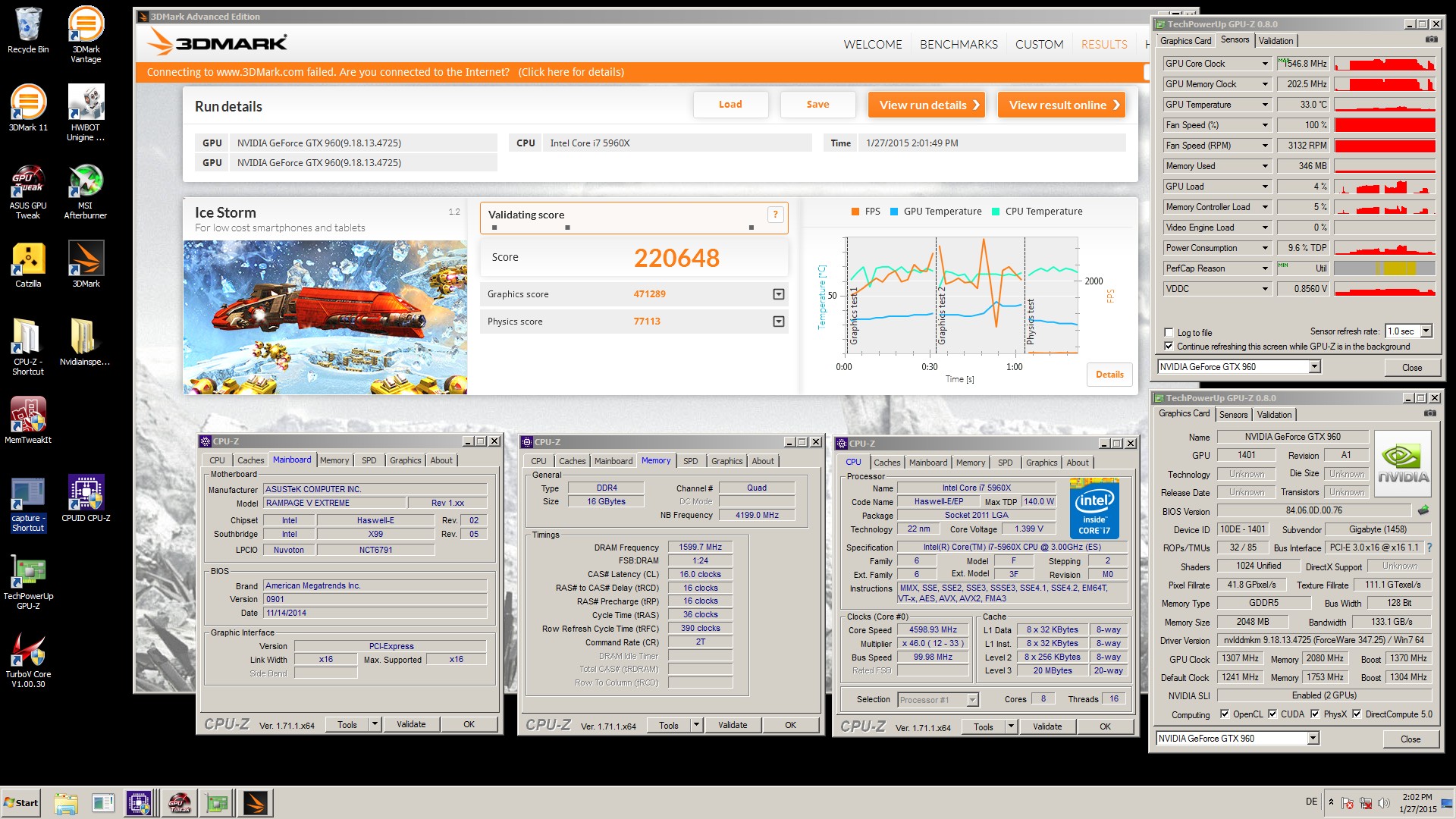Open CPU-Z Shortcut folder icon
The width and height of the screenshot is (1456, 819).
[x=28, y=347]
